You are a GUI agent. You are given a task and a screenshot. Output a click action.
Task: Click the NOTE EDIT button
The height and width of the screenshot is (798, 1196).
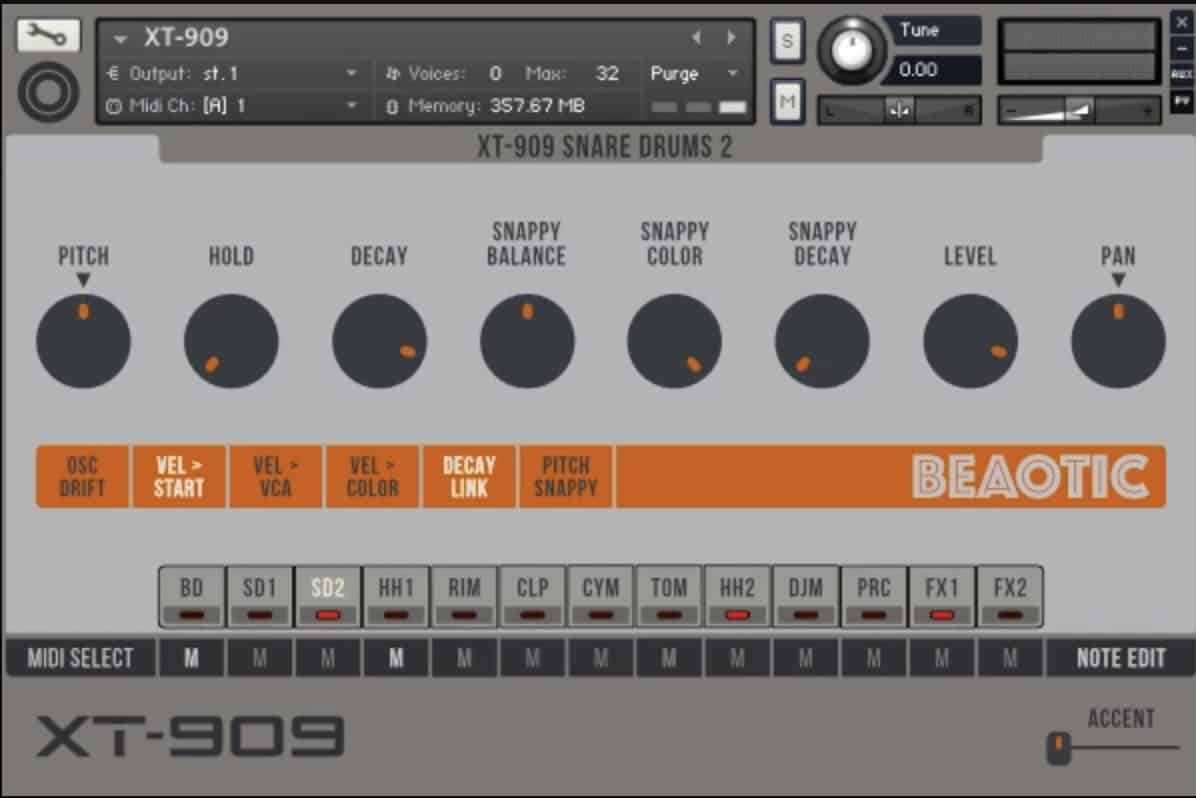pyautogui.click(x=1120, y=658)
